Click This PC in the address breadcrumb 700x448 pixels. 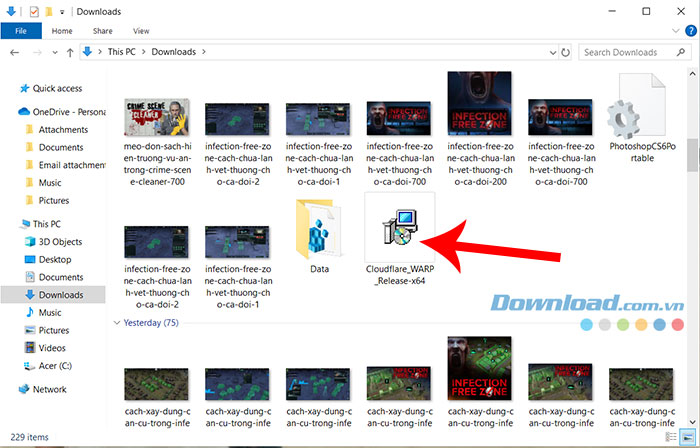(x=128, y=52)
